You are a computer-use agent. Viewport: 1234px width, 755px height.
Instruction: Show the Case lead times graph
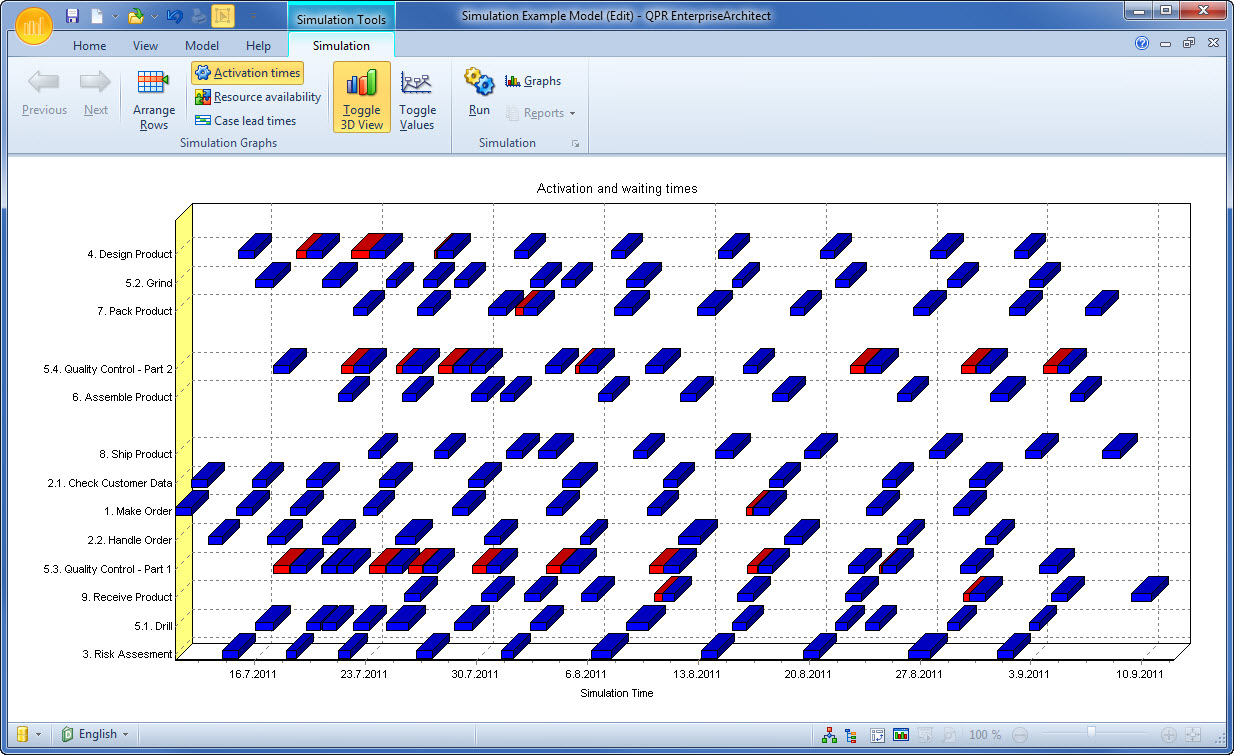(x=246, y=120)
